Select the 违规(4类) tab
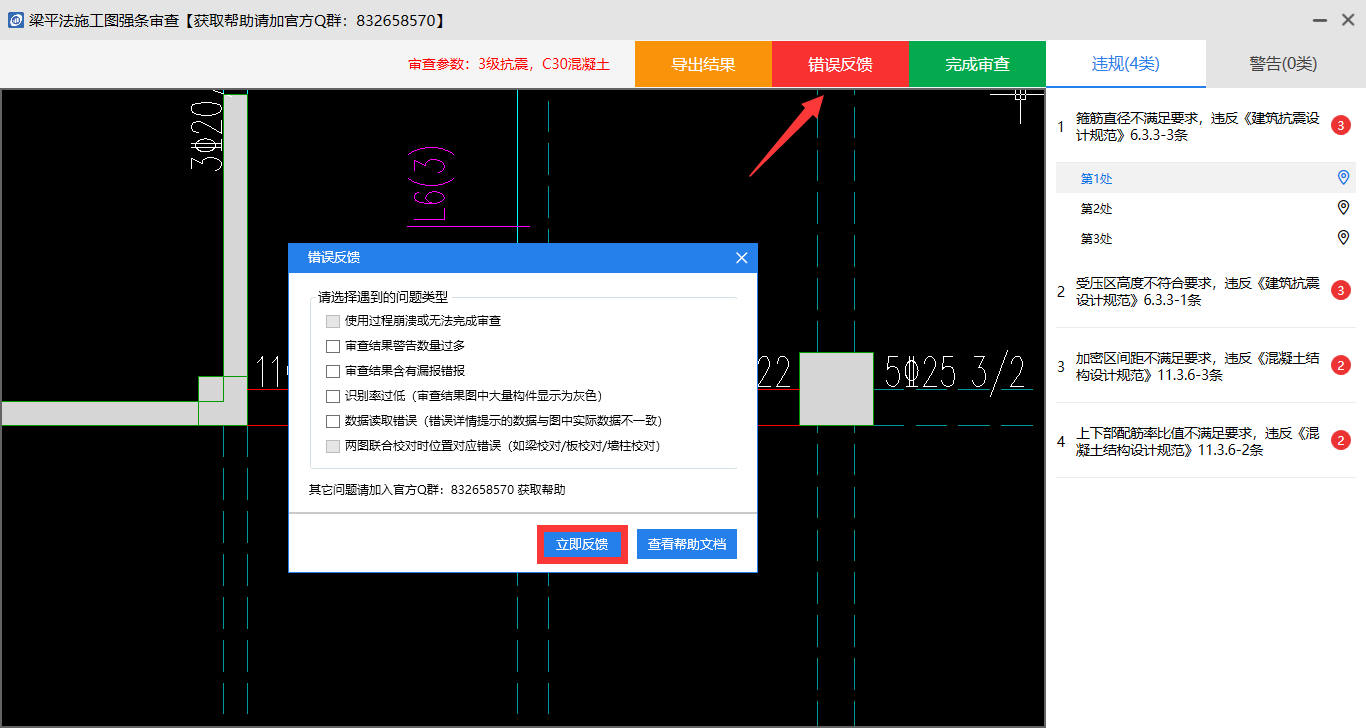This screenshot has width=1366, height=728. click(x=1125, y=64)
